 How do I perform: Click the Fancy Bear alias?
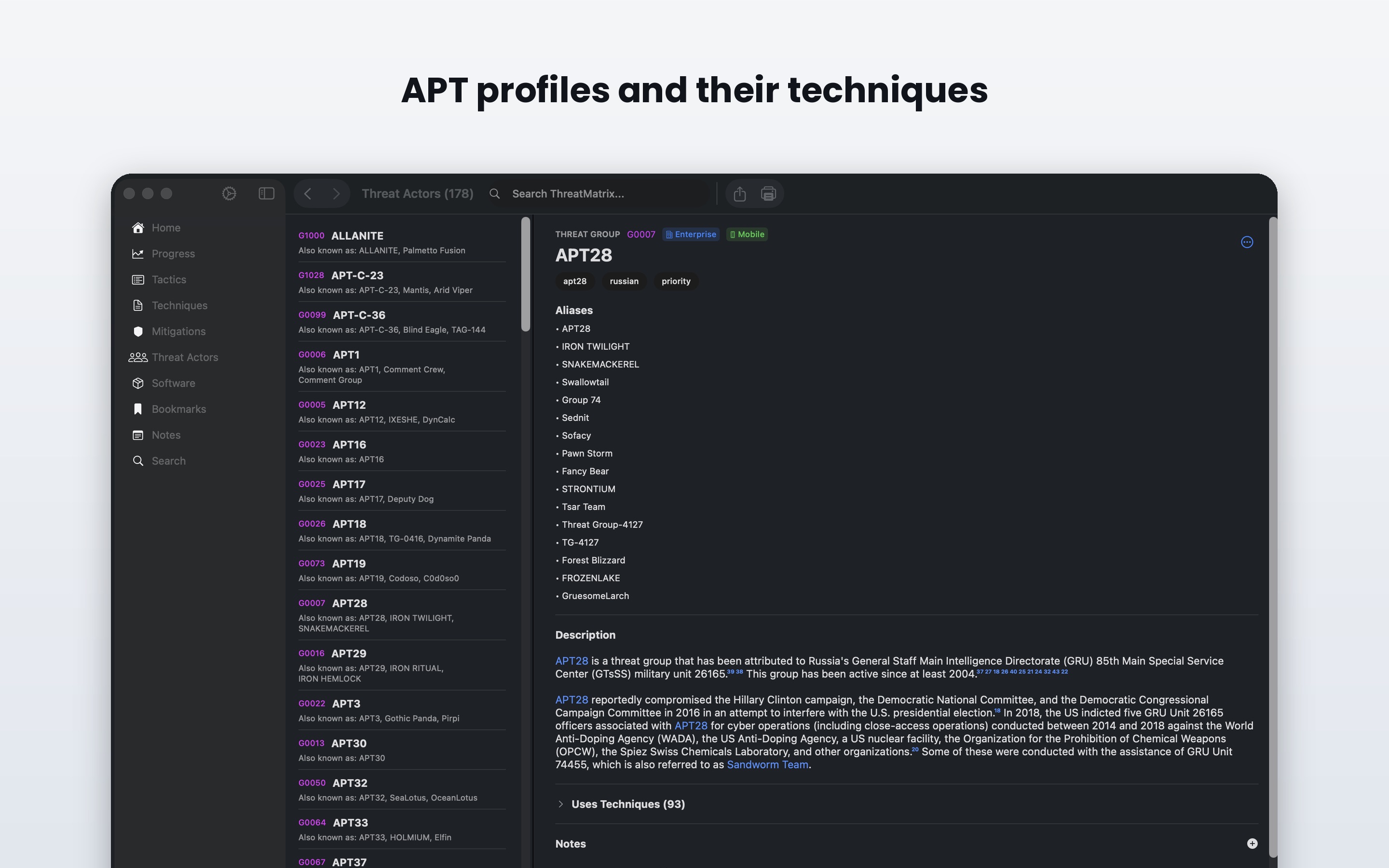pyautogui.click(x=585, y=471)
